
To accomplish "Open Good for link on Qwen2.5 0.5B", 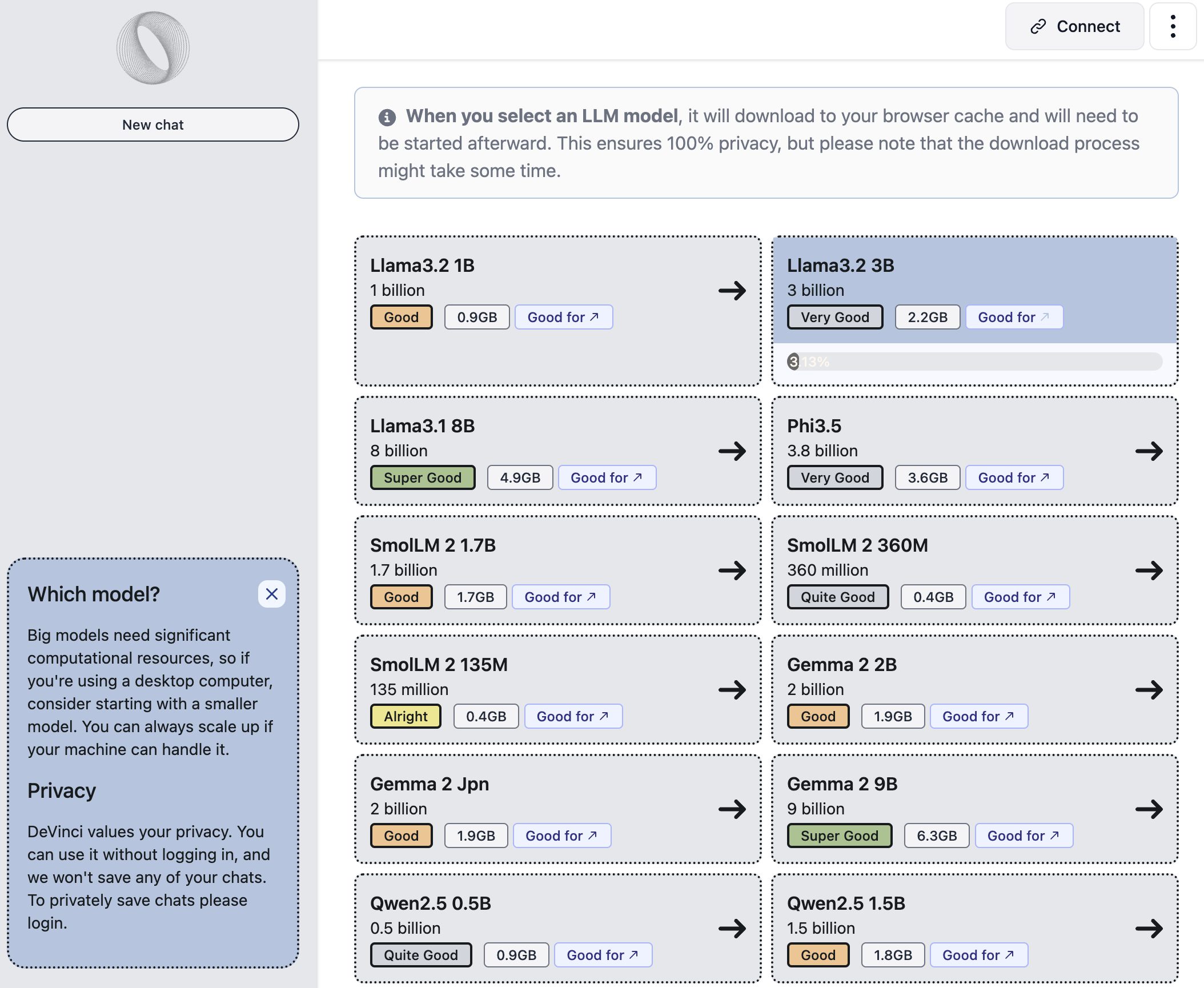I will click(603, 955).
